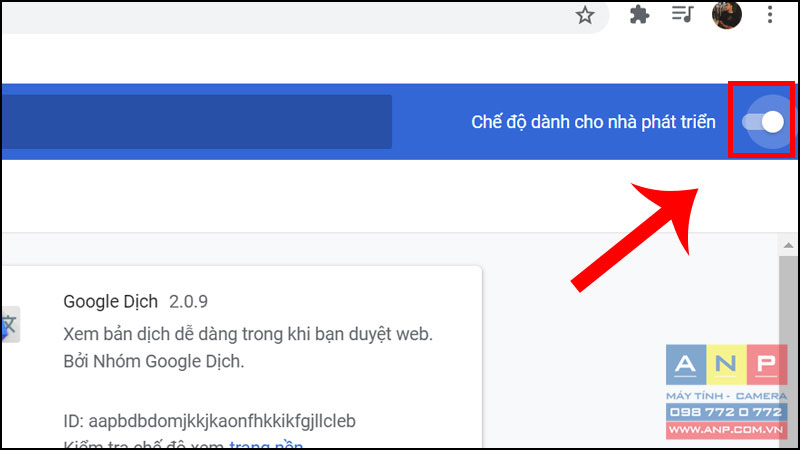Open Chrome's three-dot menu

pos(770,14)
